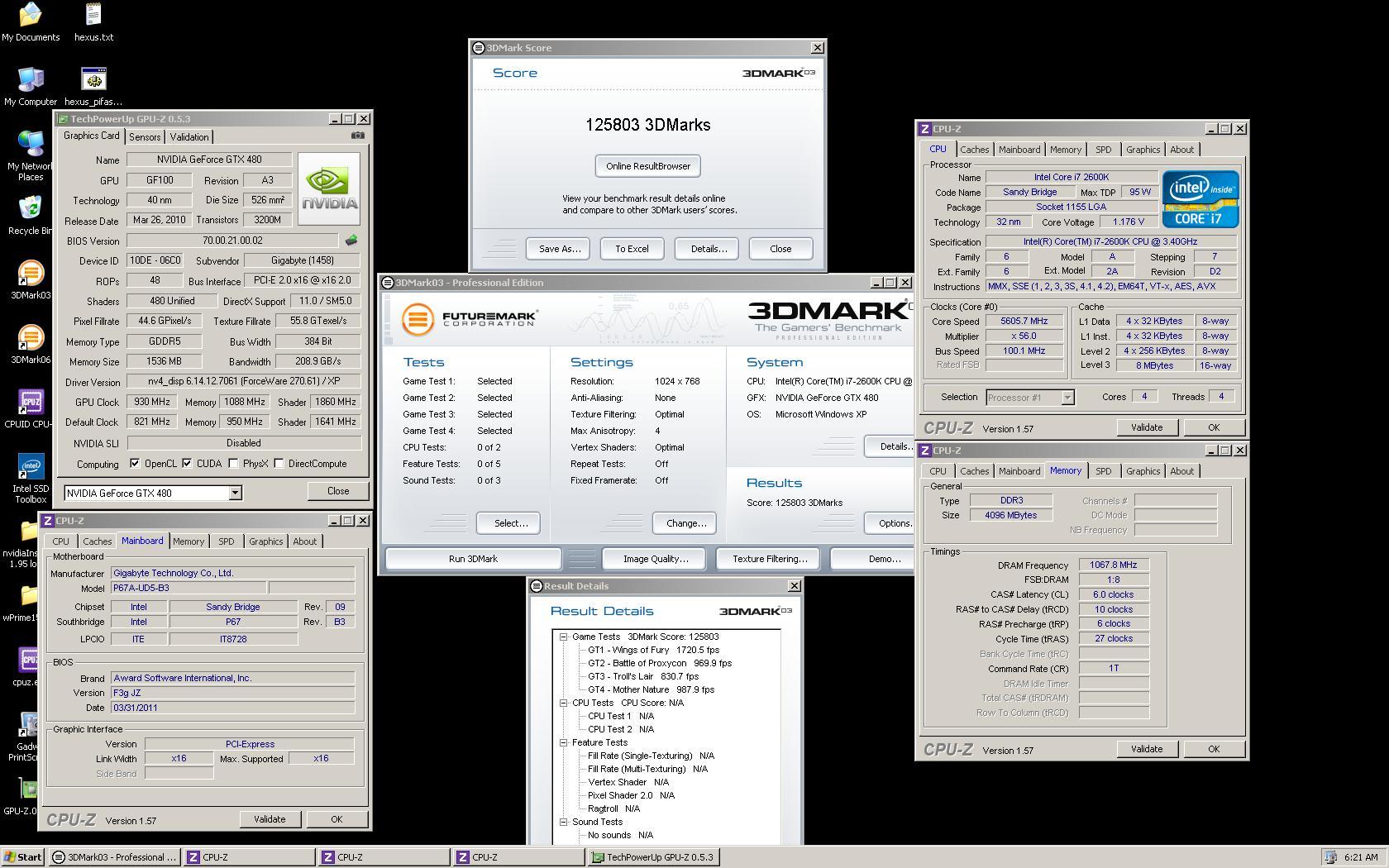Select GT4 - Mother Nature result row
Image resolution: width=1389 pixels, height=868 pixels.
(651, 689)
